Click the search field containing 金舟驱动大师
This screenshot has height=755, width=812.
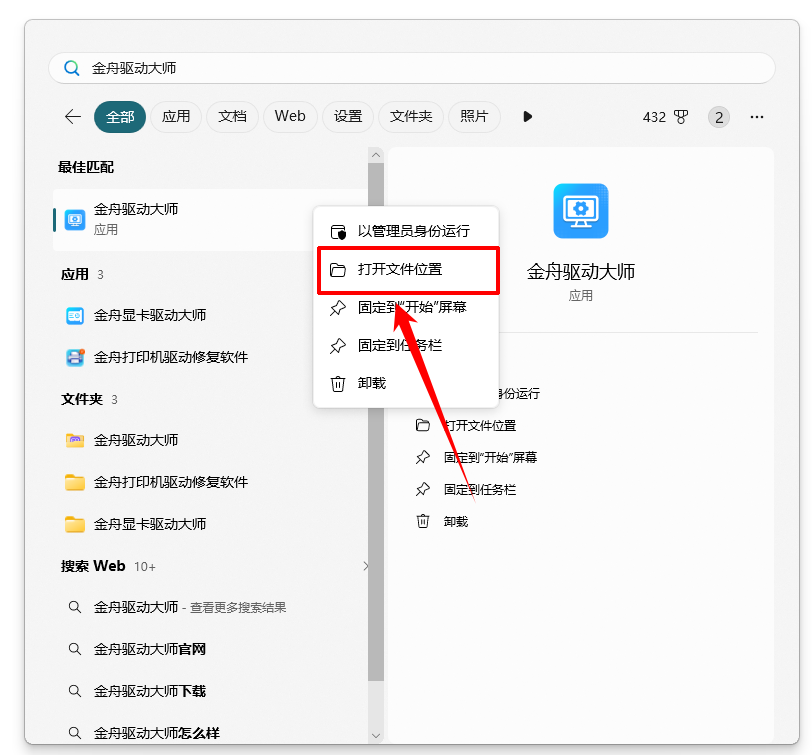[x=412, y=68]
